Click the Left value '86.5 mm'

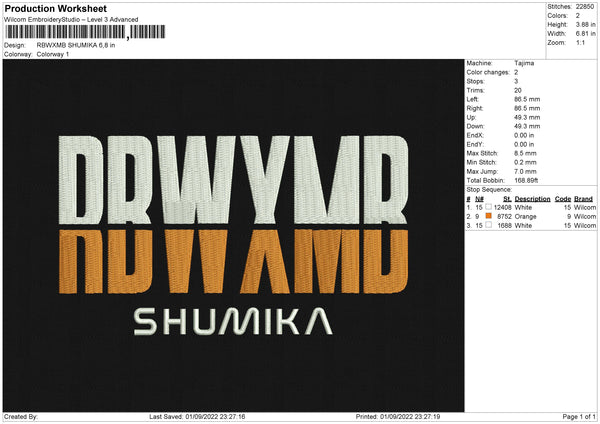point(527,99)
